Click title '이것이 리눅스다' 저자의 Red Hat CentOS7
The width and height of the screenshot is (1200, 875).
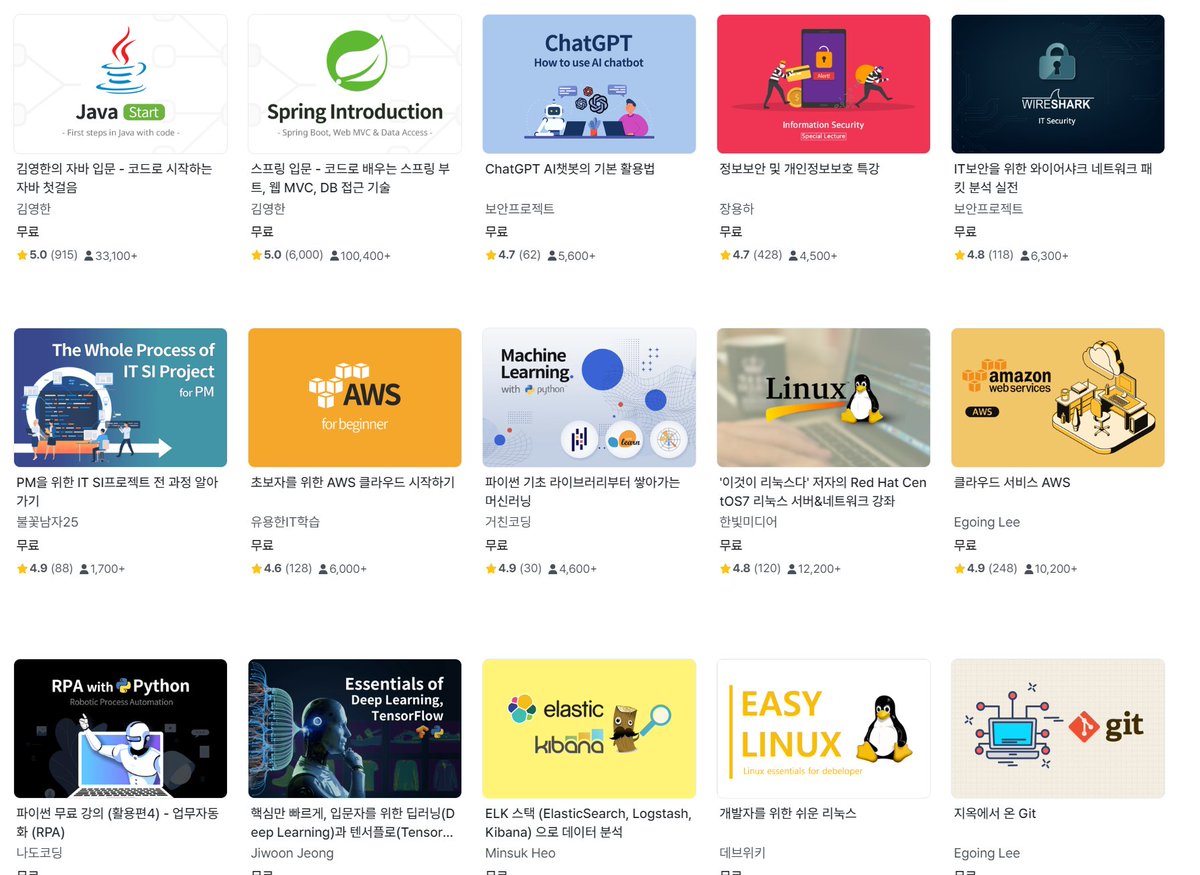(823, 491)
